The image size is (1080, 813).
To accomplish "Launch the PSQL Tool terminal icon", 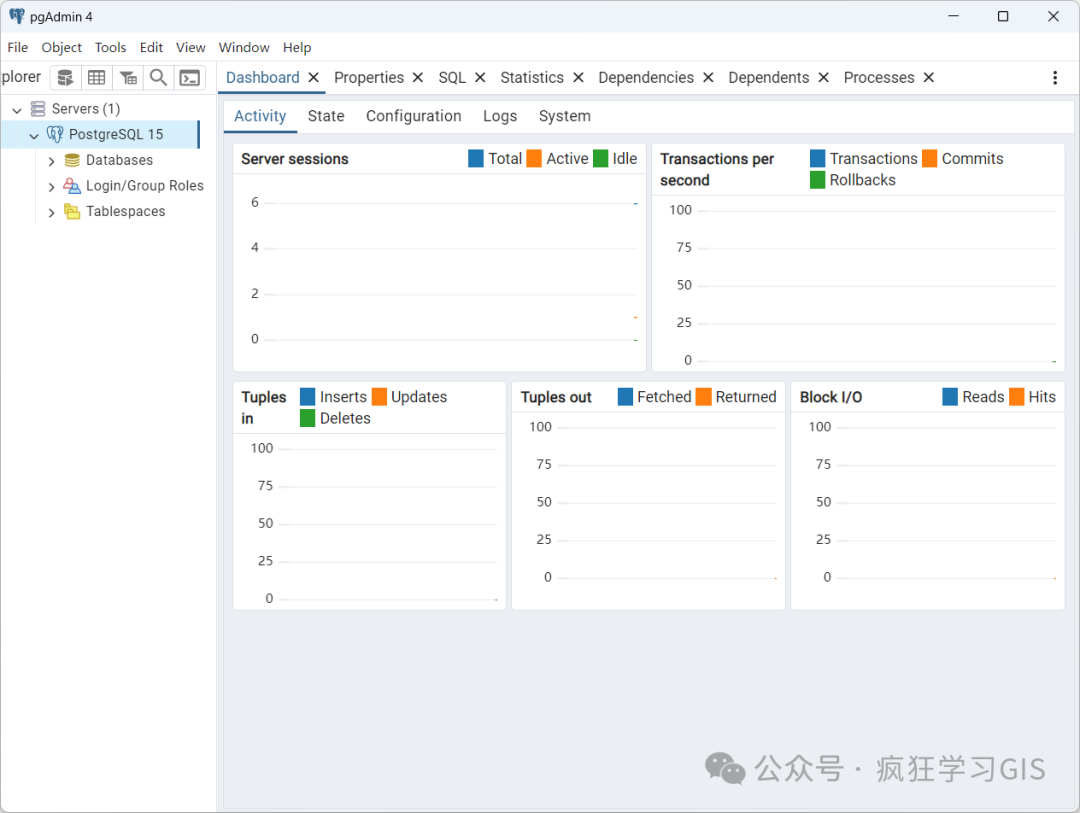I will coord(189,78).
